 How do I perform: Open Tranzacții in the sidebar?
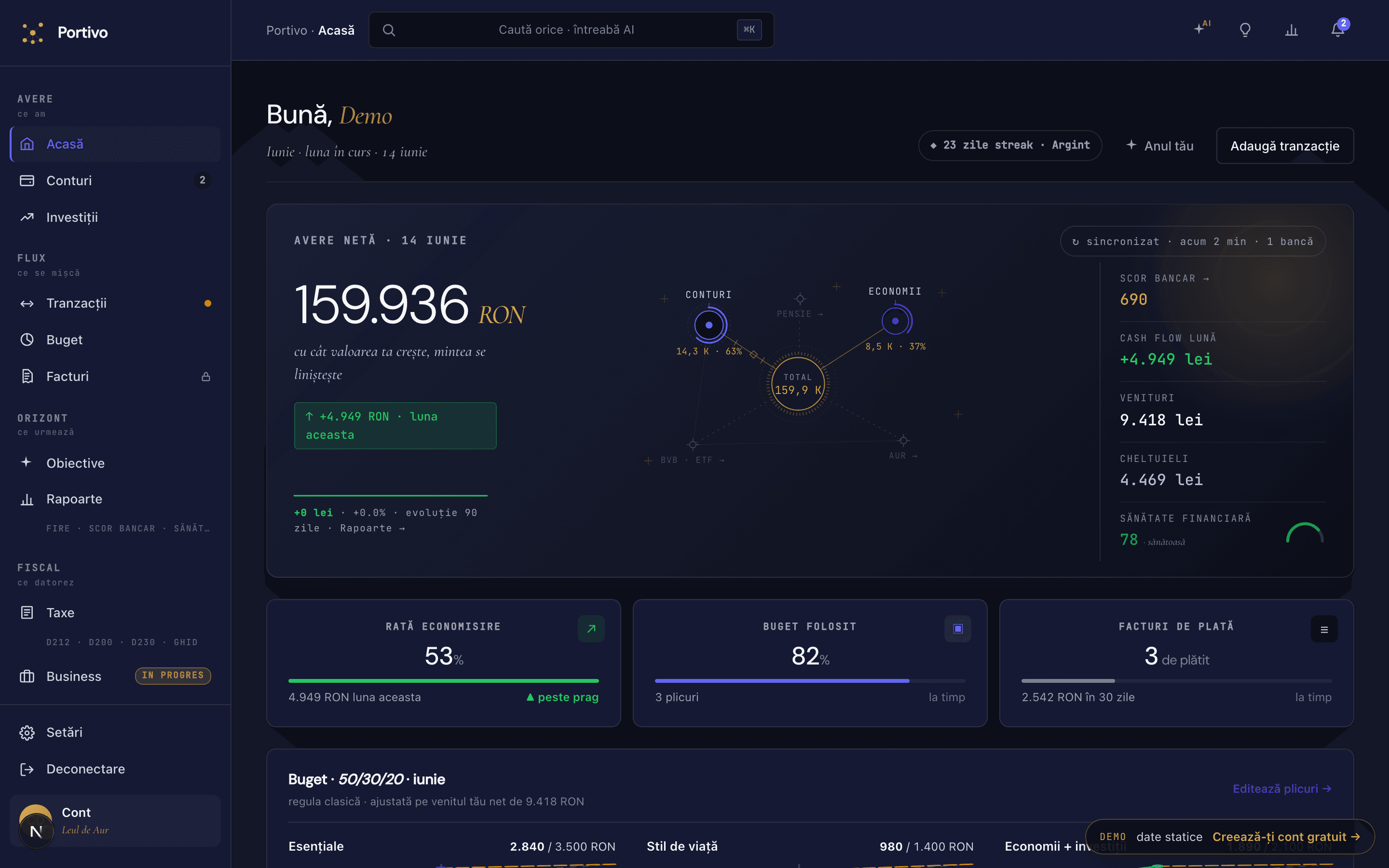click(x=115, y=303)
